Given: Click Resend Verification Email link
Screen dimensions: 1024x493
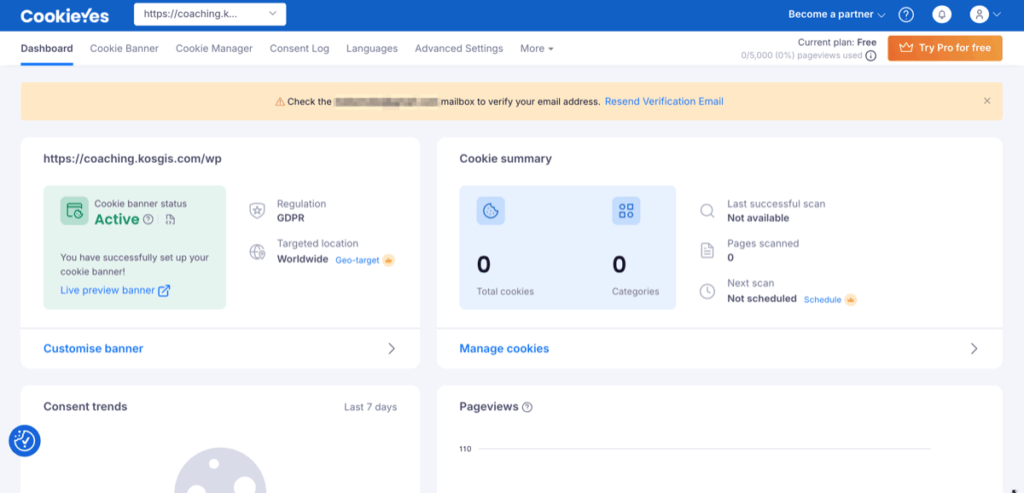Looking at the screenshot, I should [664, 102].
